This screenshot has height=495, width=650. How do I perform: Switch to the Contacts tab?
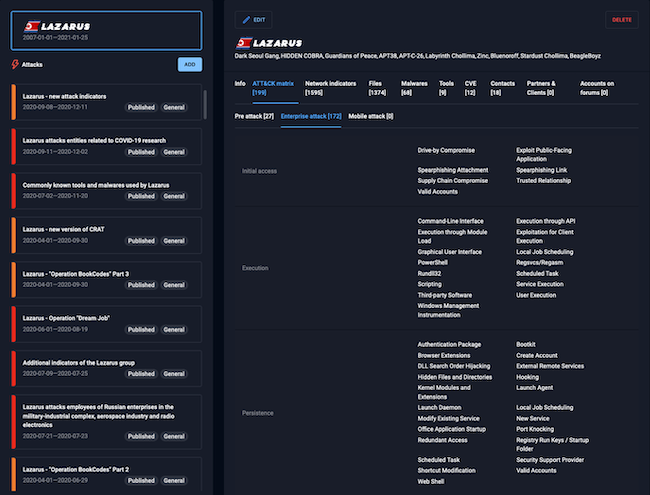502,88
